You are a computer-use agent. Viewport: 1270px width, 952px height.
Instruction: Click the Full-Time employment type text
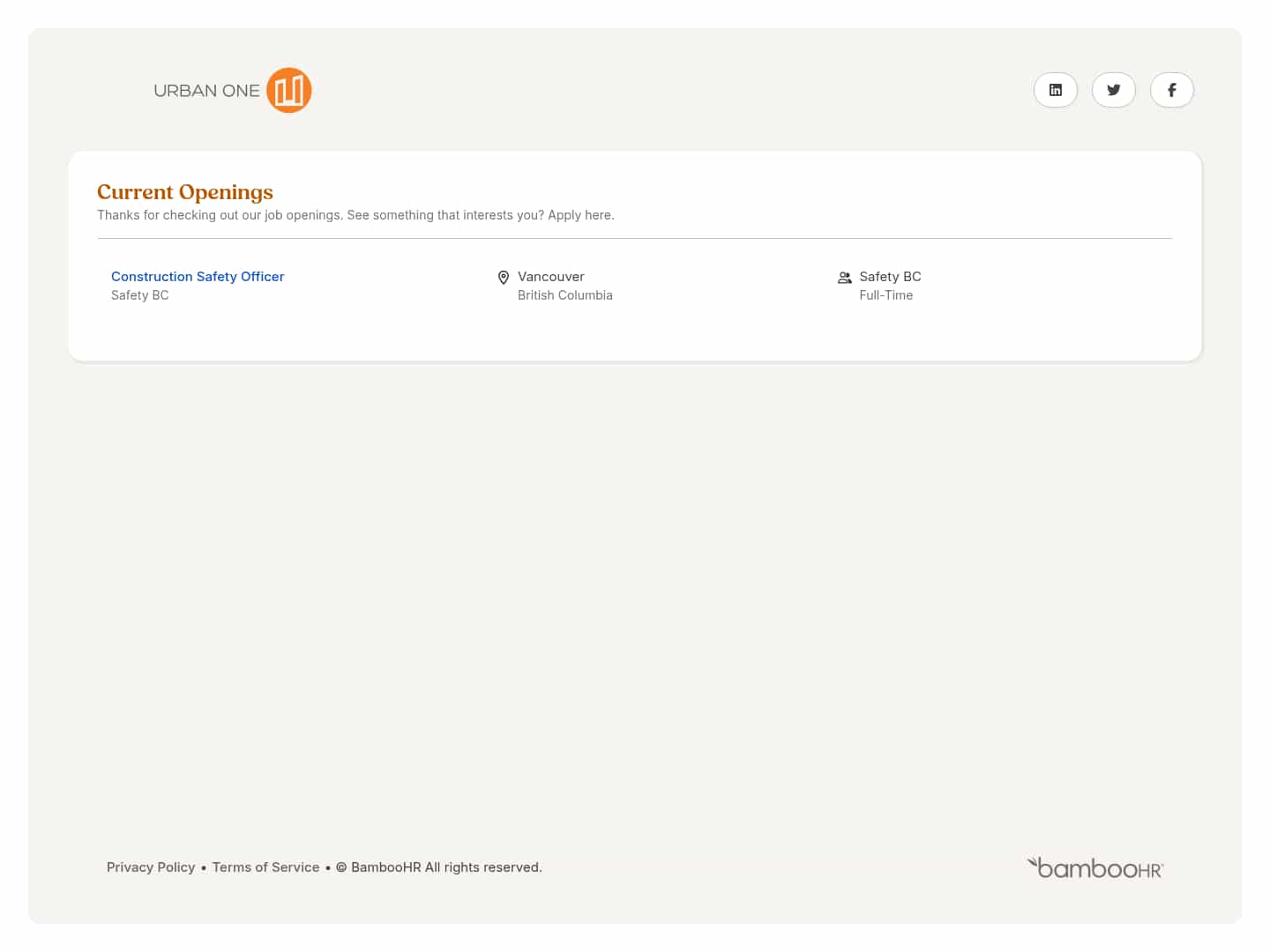coord(885,295)
